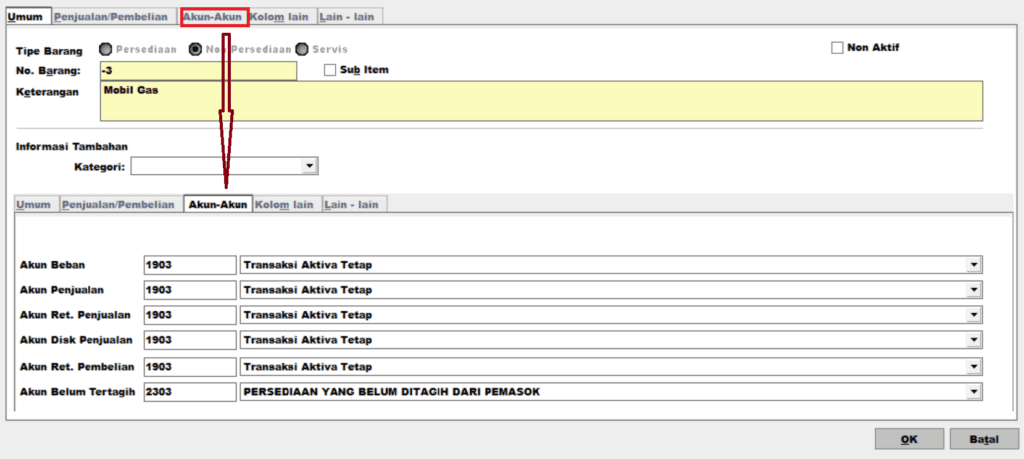
Task: Check the Sub Item checkbox
Action: pyautogui.click(x=331, y=70)
